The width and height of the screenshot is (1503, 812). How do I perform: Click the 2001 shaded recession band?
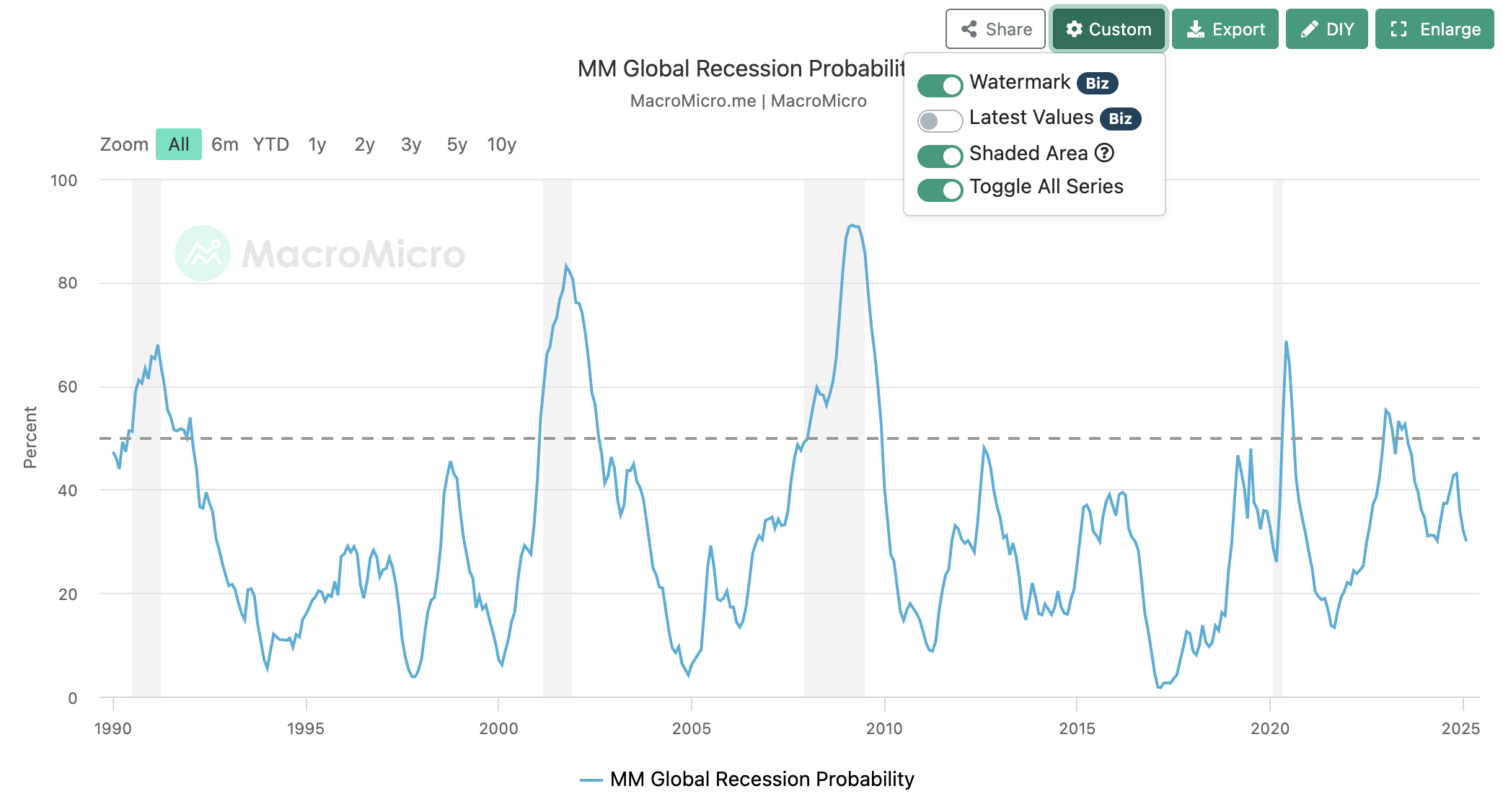[557, 438]
